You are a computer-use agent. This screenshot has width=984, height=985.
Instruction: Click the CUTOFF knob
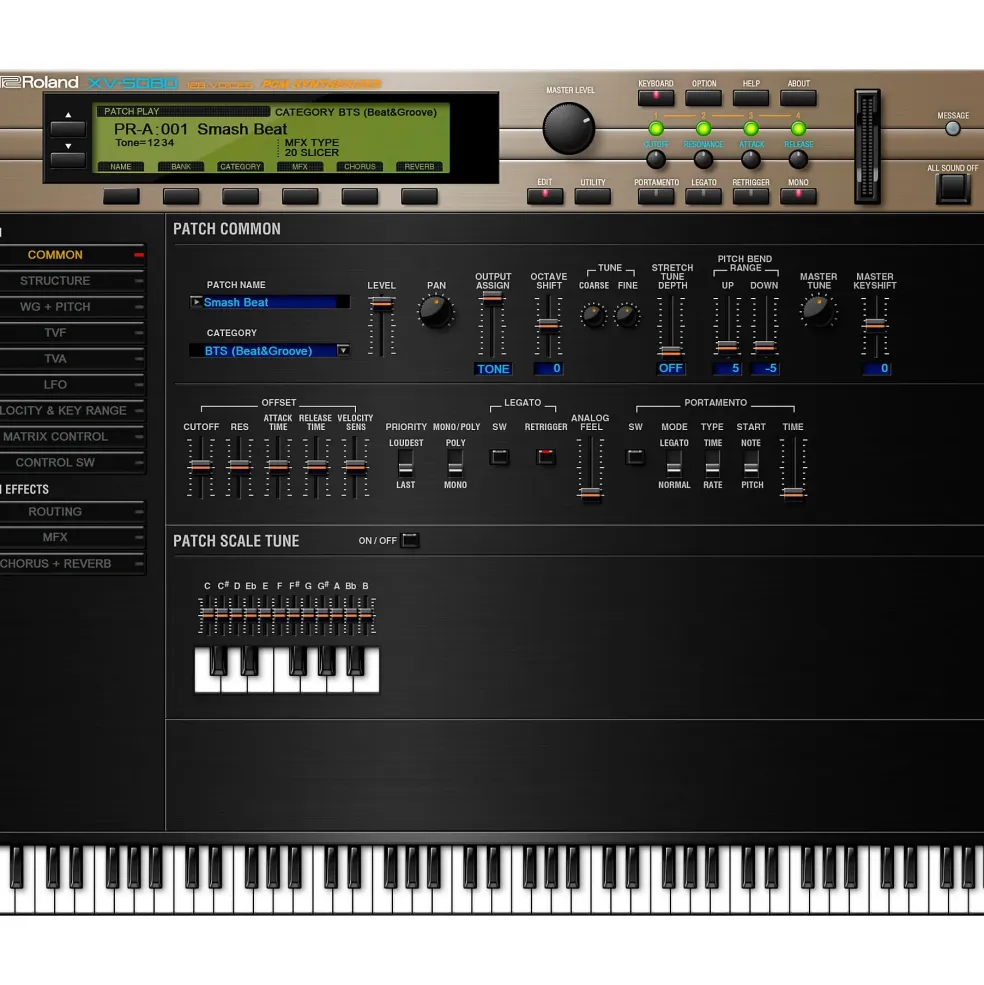click(x=655, y=160)
